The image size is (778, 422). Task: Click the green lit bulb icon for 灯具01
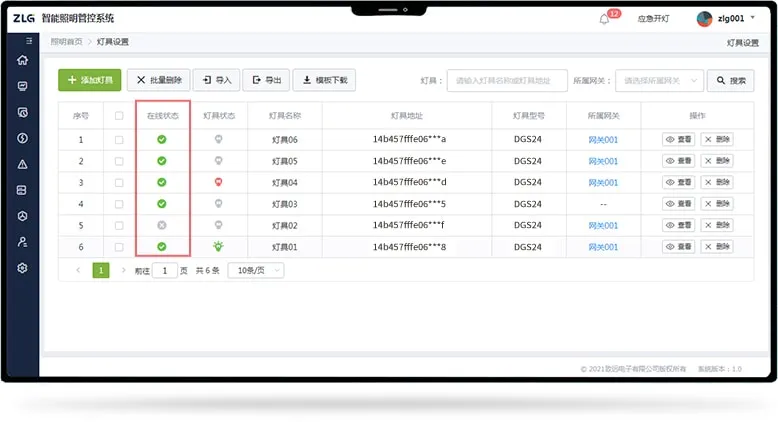(x=218, y=246)
